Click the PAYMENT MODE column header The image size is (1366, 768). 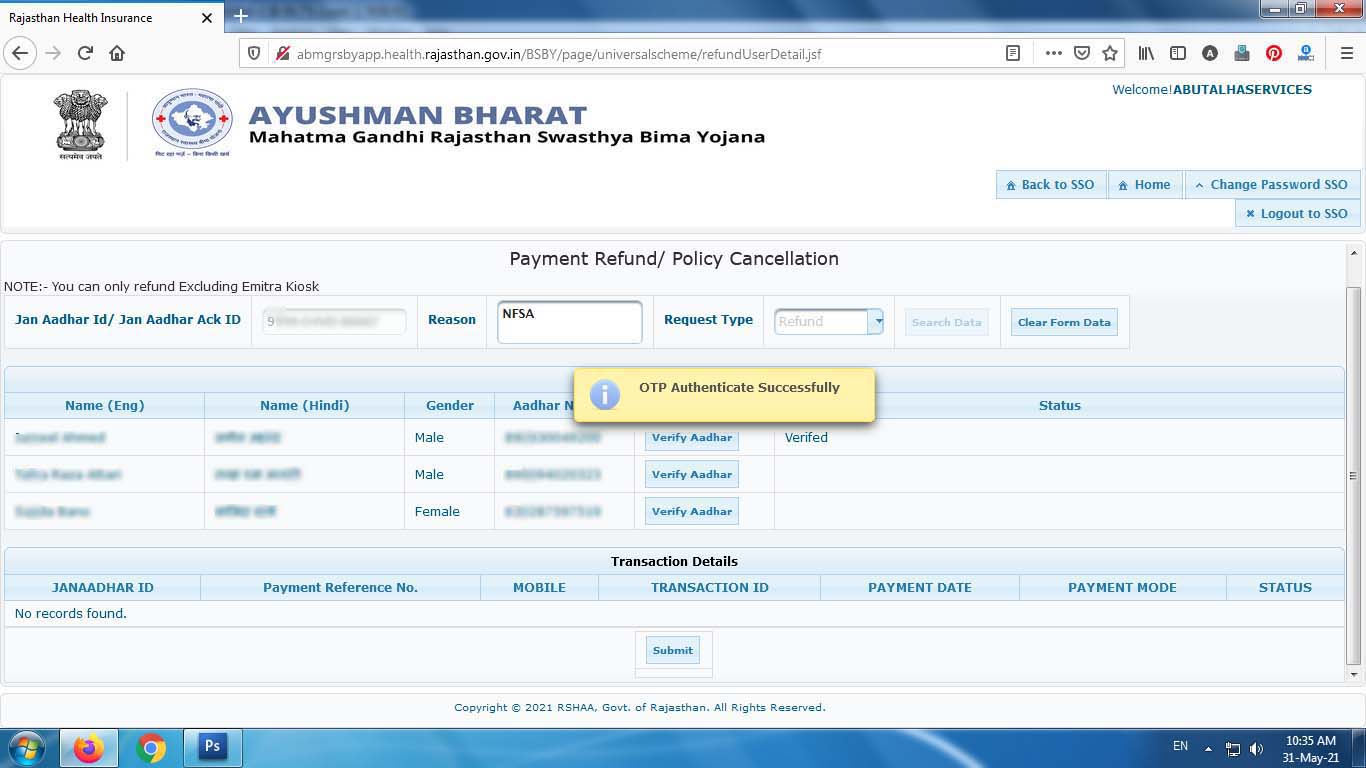pyautogui.click(x=1122, y=587)
